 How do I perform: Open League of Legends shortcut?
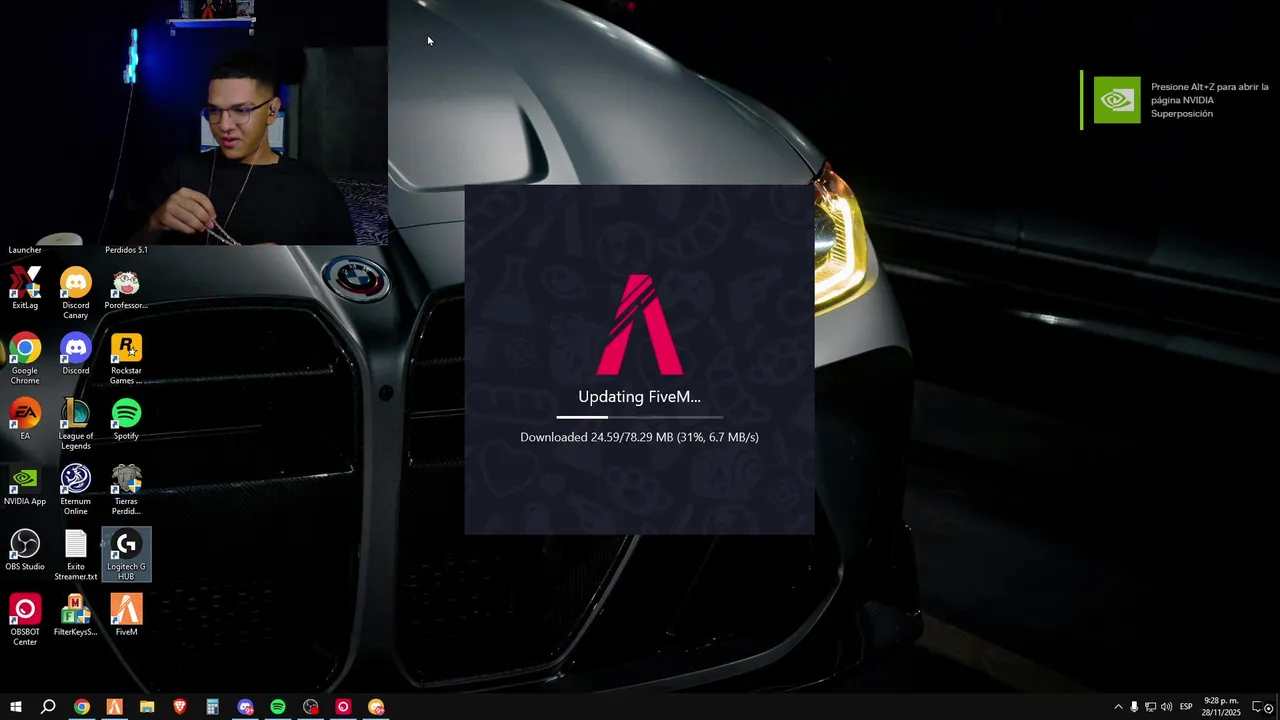point(76,424)
